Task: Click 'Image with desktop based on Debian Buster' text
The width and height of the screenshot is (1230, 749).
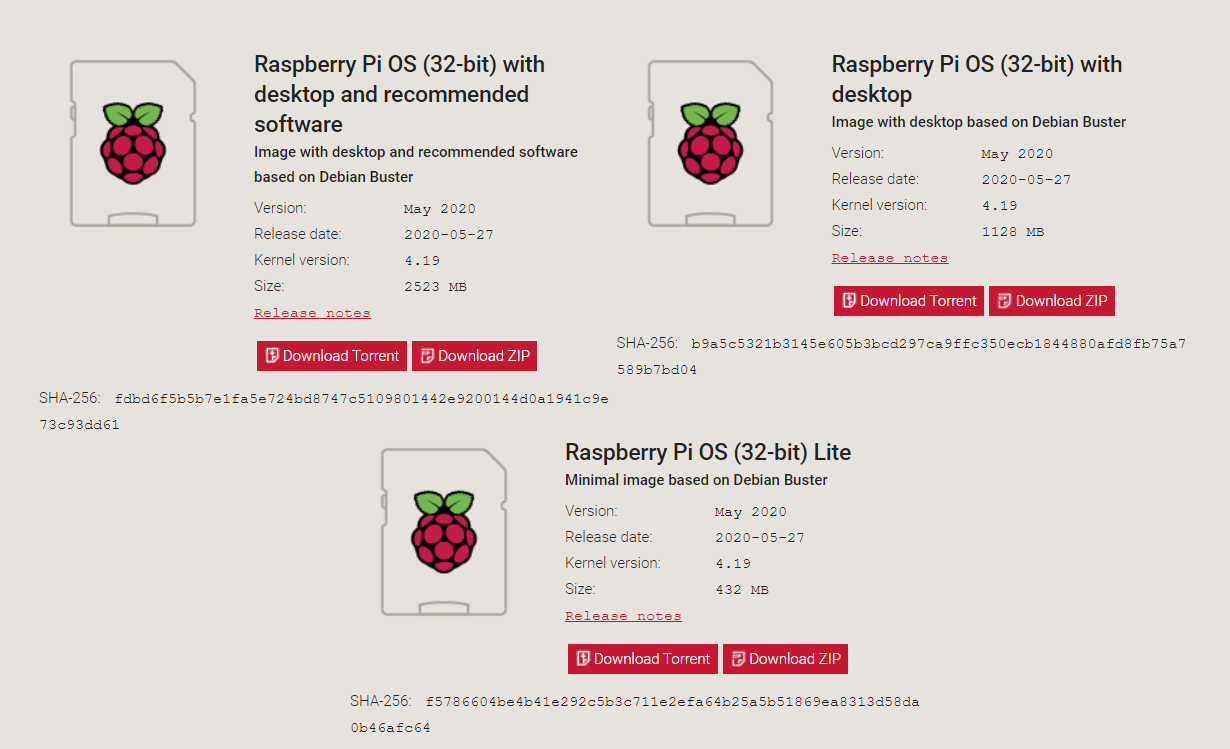Action: (979, 122)
